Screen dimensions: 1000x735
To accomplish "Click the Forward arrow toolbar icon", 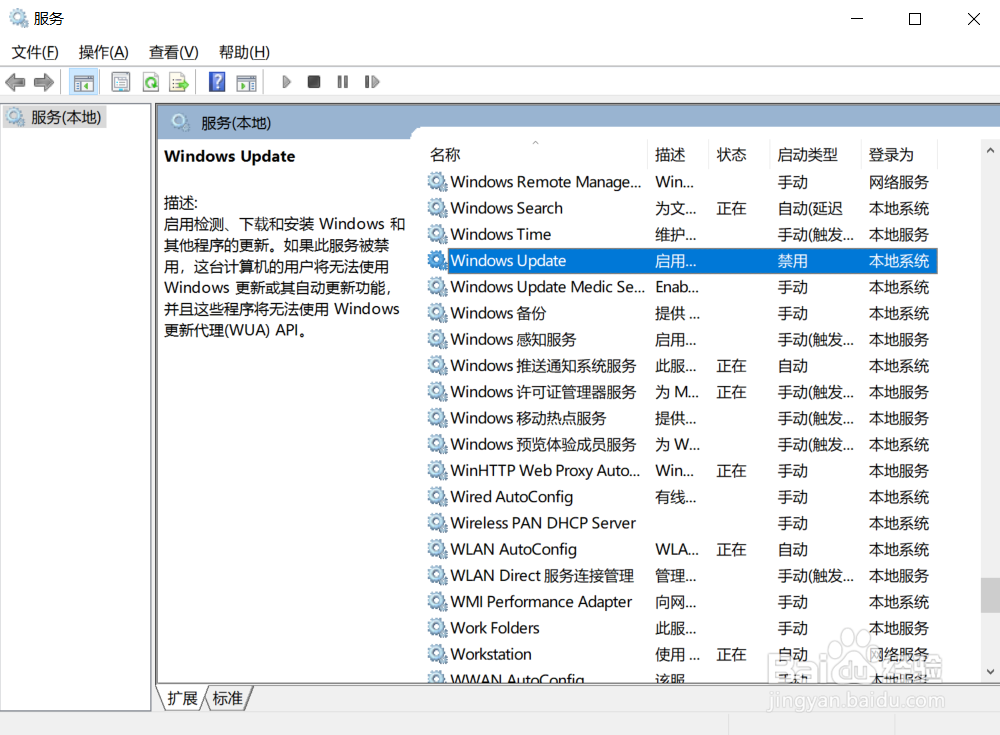I will click(43, 82).
